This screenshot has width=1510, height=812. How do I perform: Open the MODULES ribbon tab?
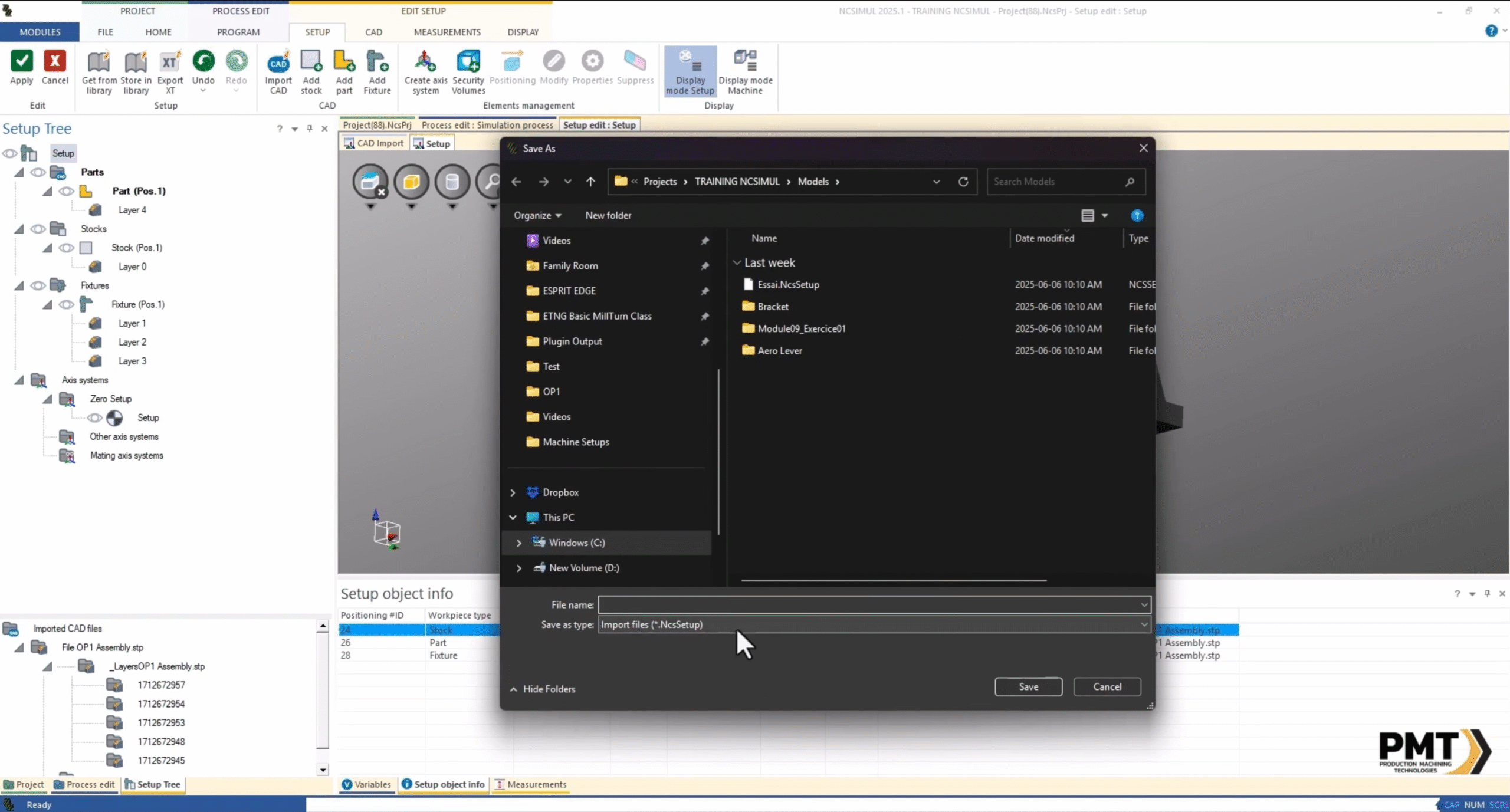click(x=40, y=32)
